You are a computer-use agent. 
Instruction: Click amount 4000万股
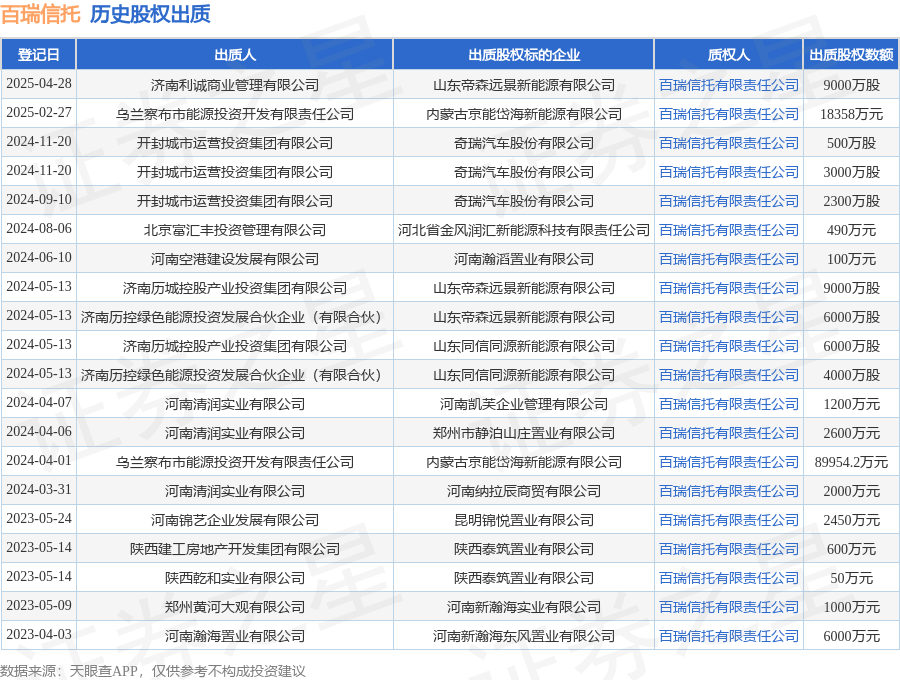click(851, 375)
